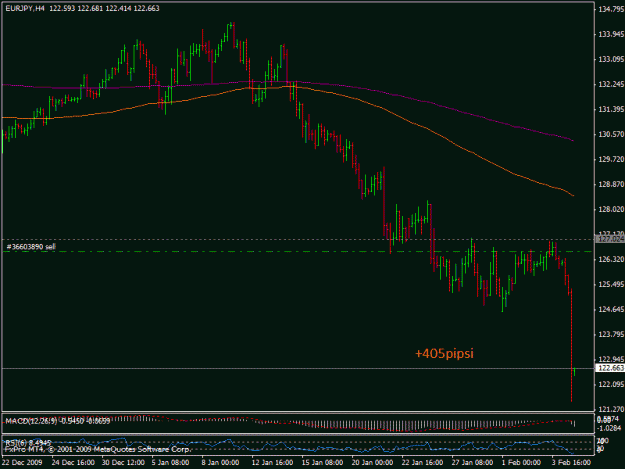Image resolution: width=625 pixels, height=469 pixels.
Task: Click the 20 Jan 00:00 time label
Action: (372, 463)
